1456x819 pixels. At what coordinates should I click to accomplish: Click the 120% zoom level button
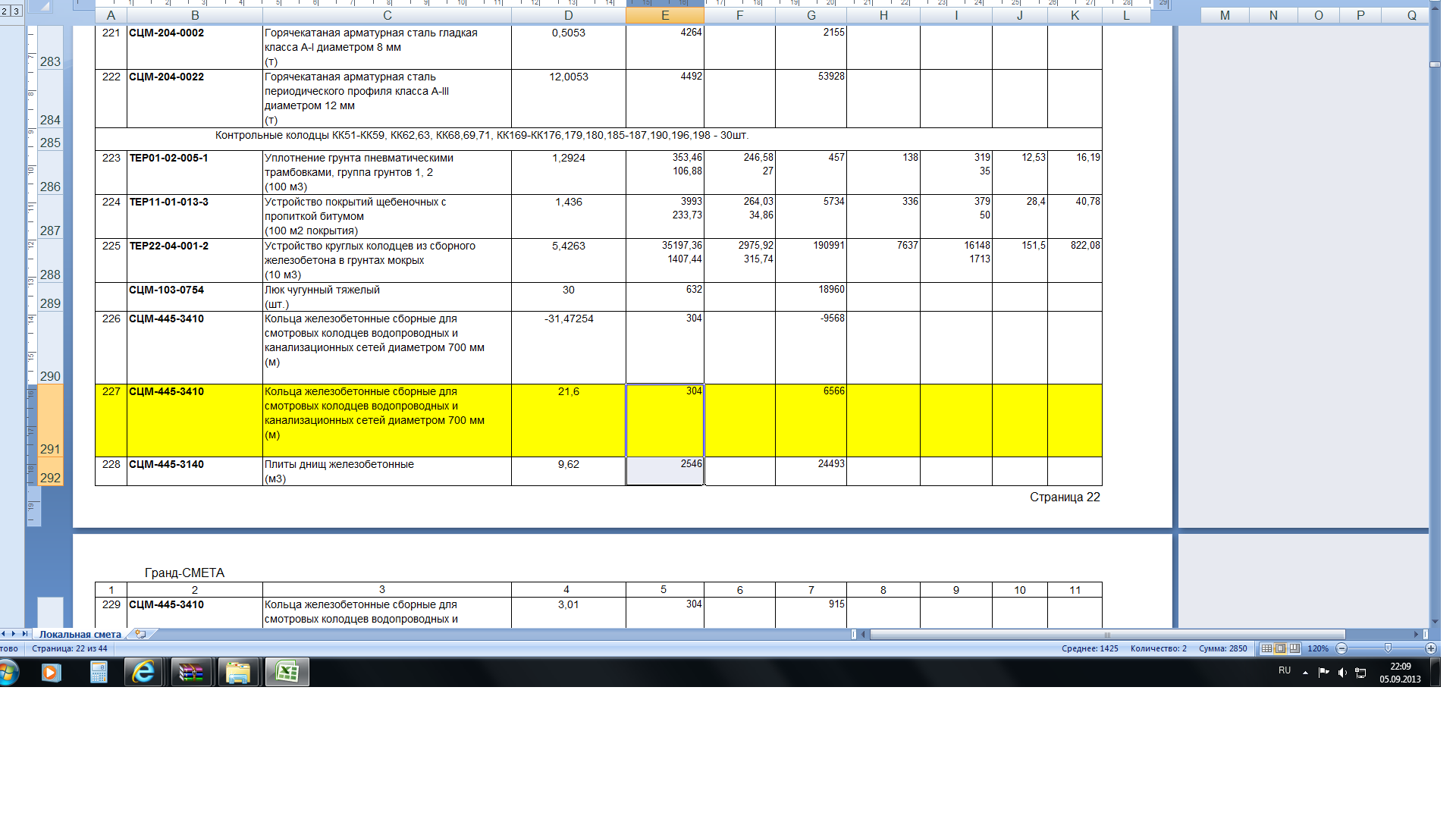point(1318,648)
